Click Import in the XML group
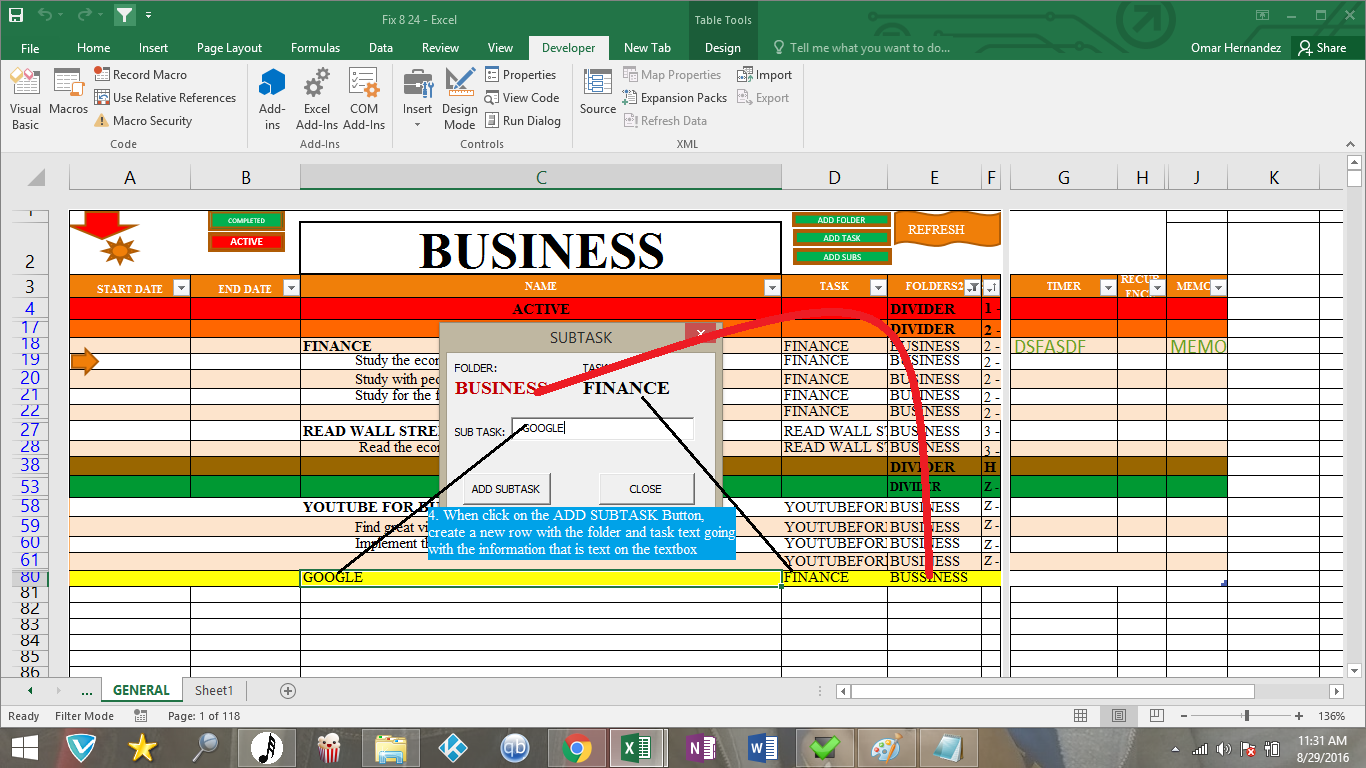Image resolution: width=1366 pixels, height=768 pixels. tap(764, 75)
